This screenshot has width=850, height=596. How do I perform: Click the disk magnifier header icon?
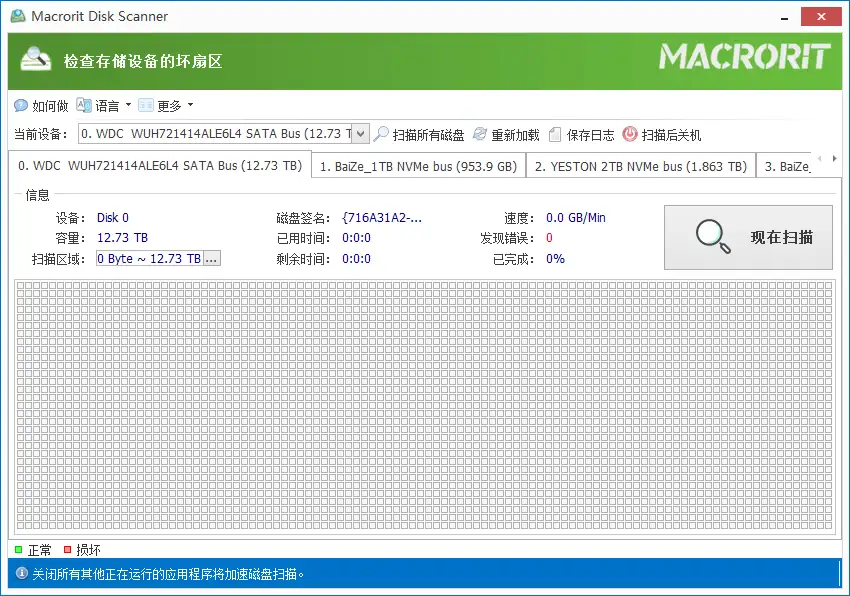[x=36, y=59]
